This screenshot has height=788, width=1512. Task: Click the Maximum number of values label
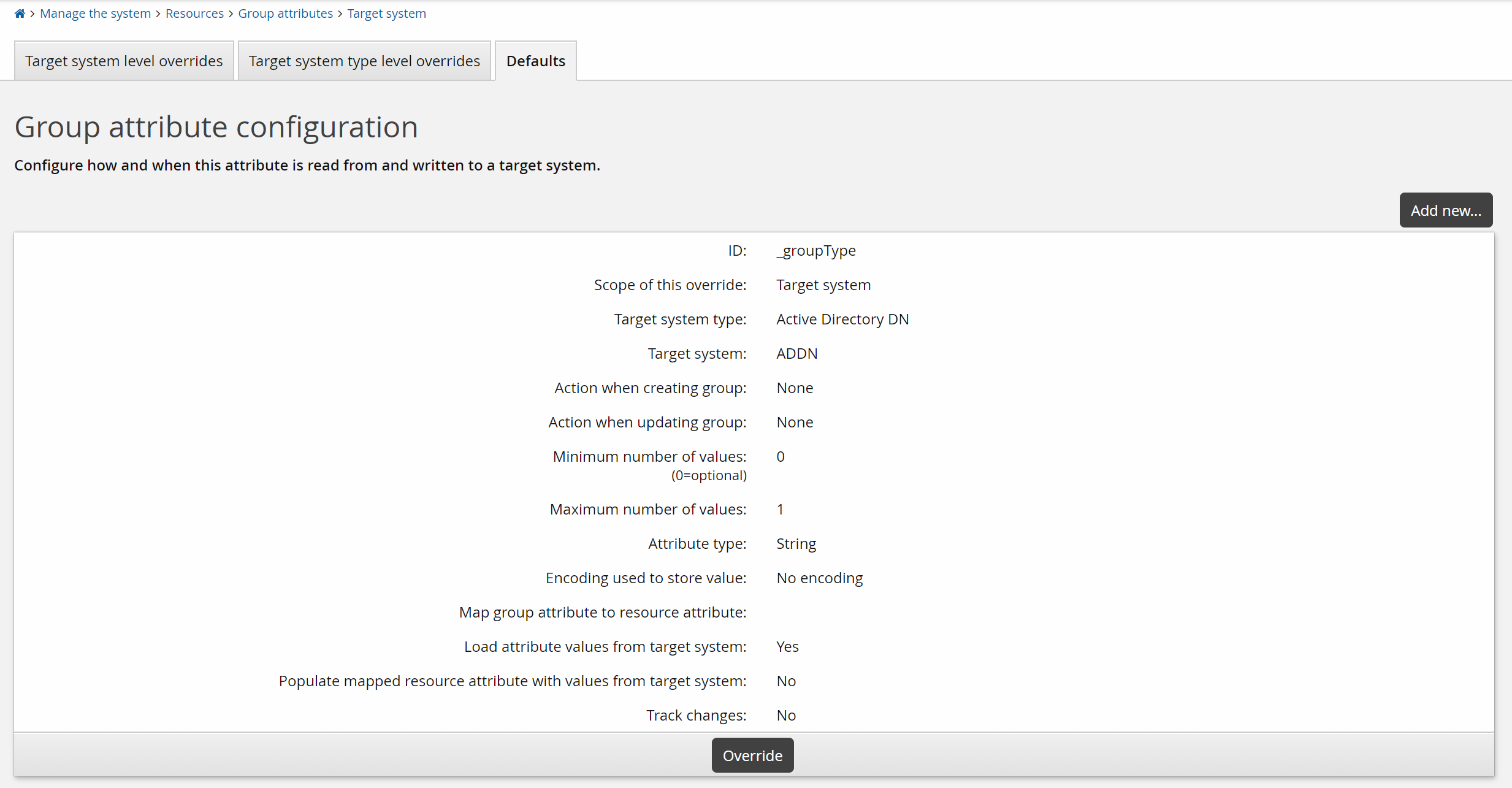(647, 509)
